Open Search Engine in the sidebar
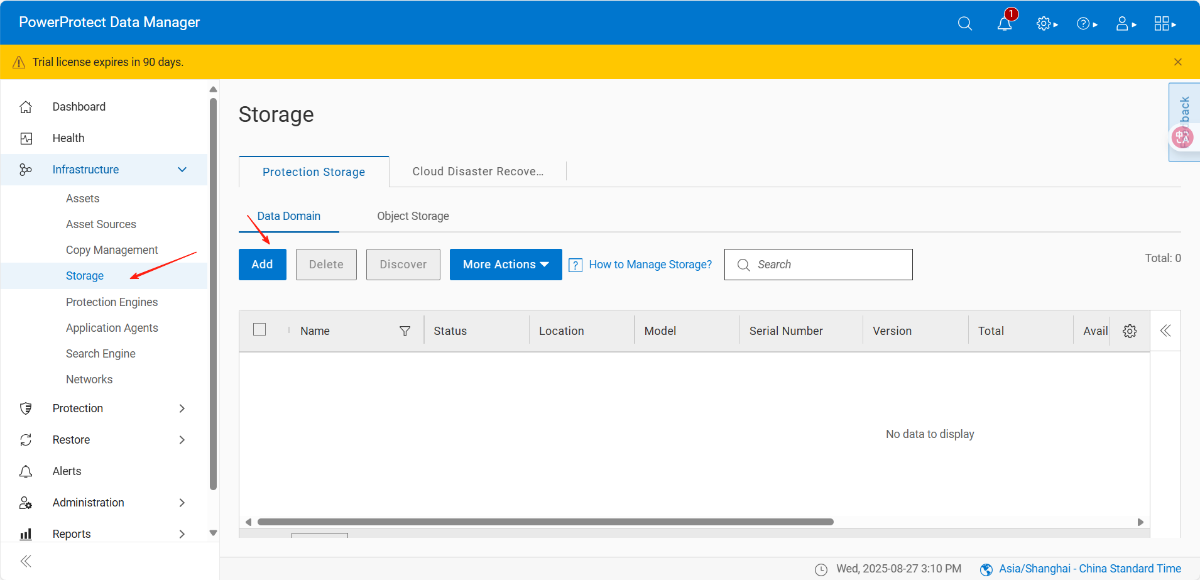Screen dimensions: 1200x580 click(x=101, y=353)
